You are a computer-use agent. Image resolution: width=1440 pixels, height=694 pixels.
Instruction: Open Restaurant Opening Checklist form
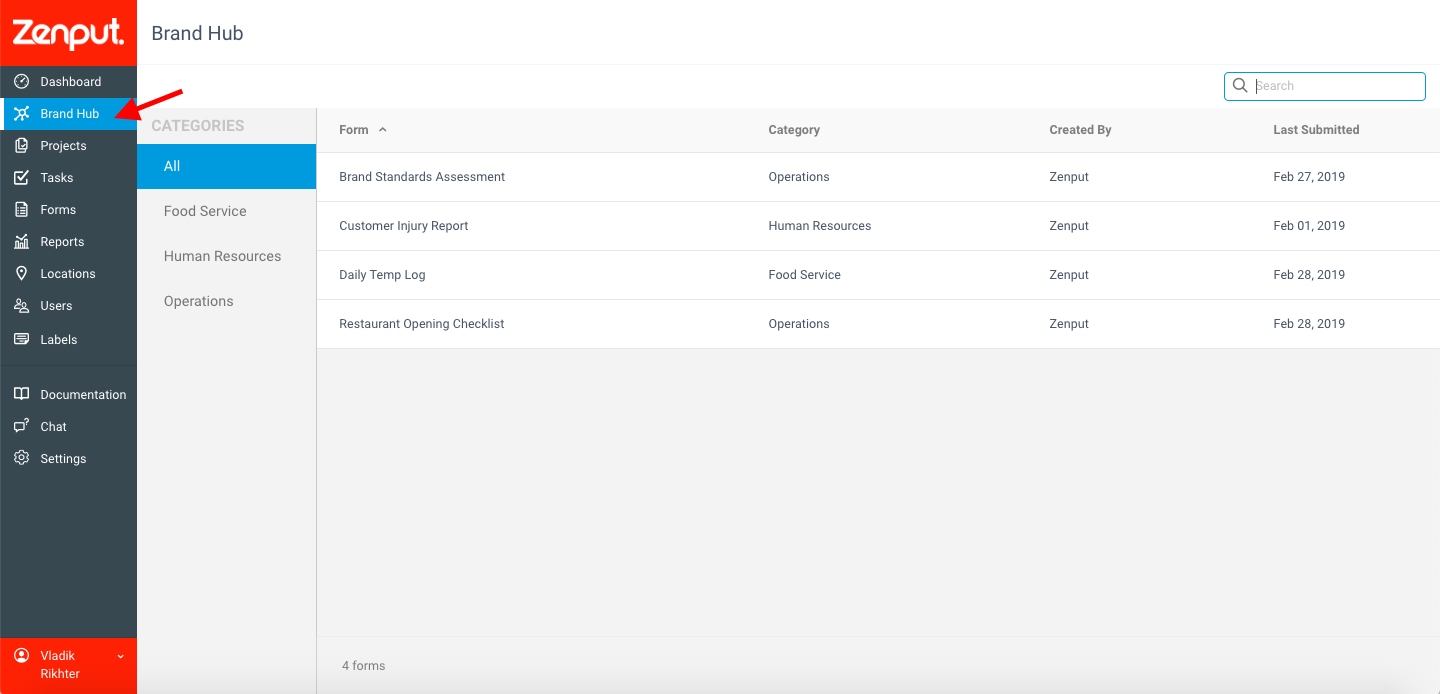point(422,324)
